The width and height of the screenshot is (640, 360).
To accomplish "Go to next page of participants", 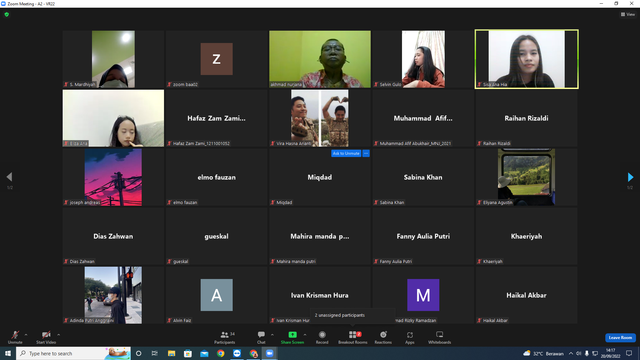I will 630,177.
